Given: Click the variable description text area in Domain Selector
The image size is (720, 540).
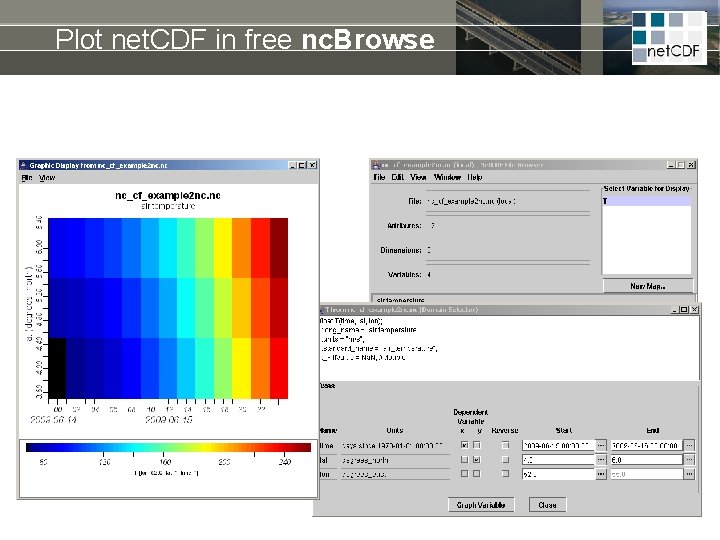Looking at the screenshot, I should pyautogui.click(x=509, y=348).
